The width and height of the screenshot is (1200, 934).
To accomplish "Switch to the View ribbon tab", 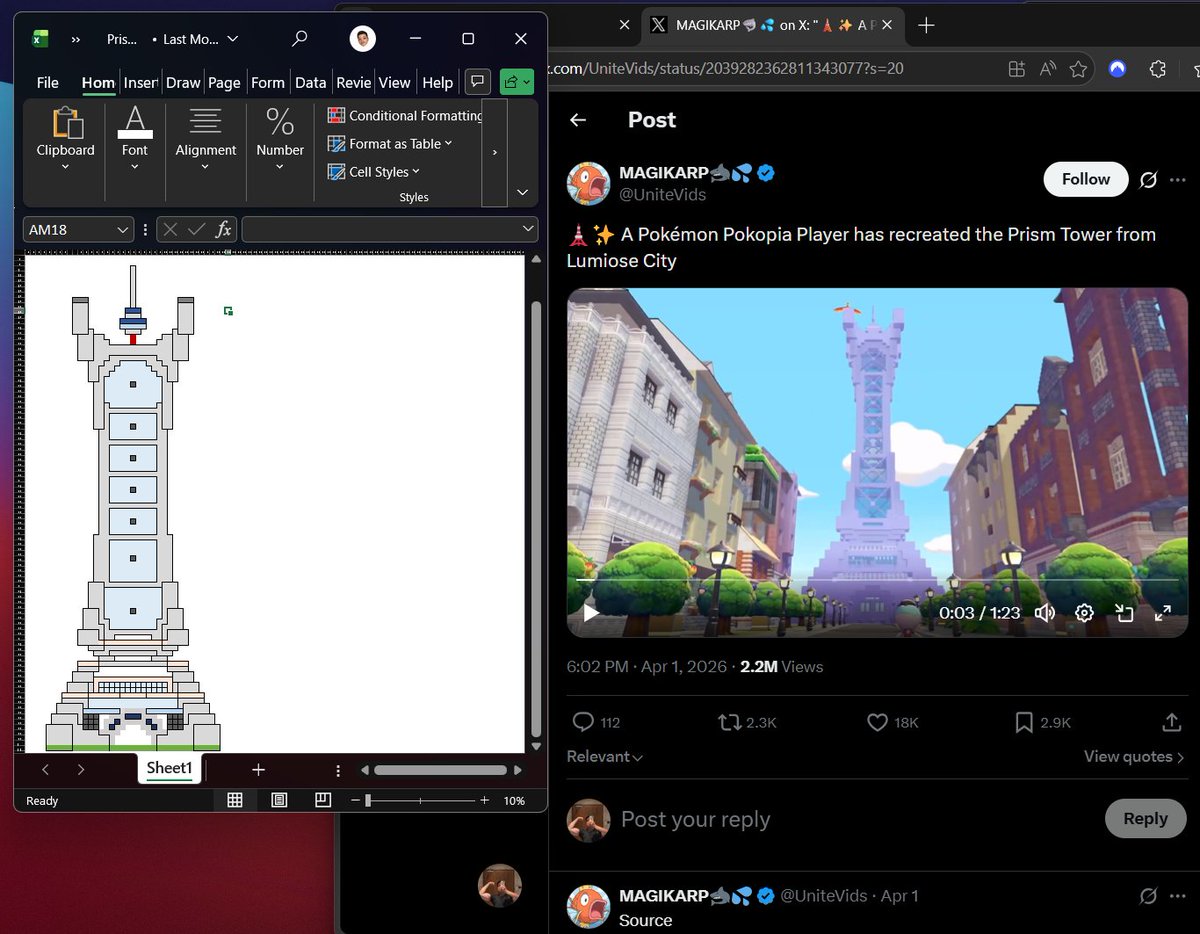I will click(x=395, y=83).
